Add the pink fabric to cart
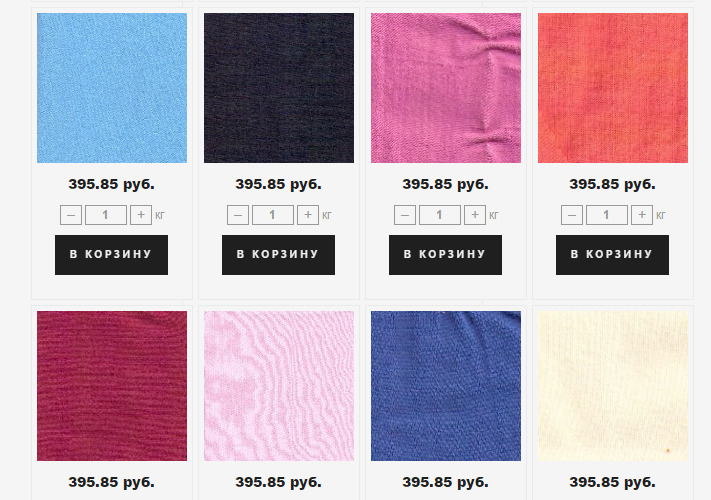The width and height of the screenshot is (711, 500). click(445, 255)
